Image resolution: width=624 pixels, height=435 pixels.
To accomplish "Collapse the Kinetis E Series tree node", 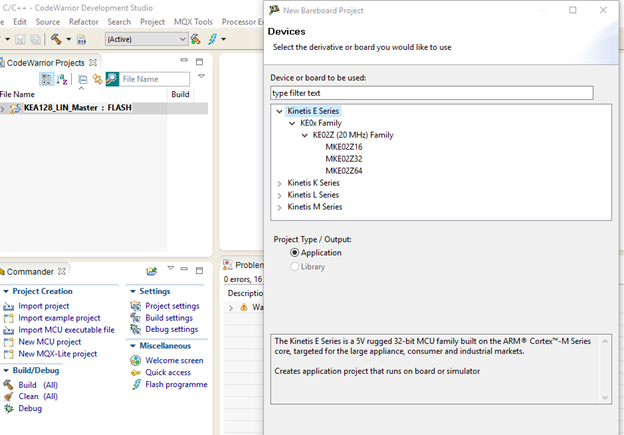I will [279, 111].
